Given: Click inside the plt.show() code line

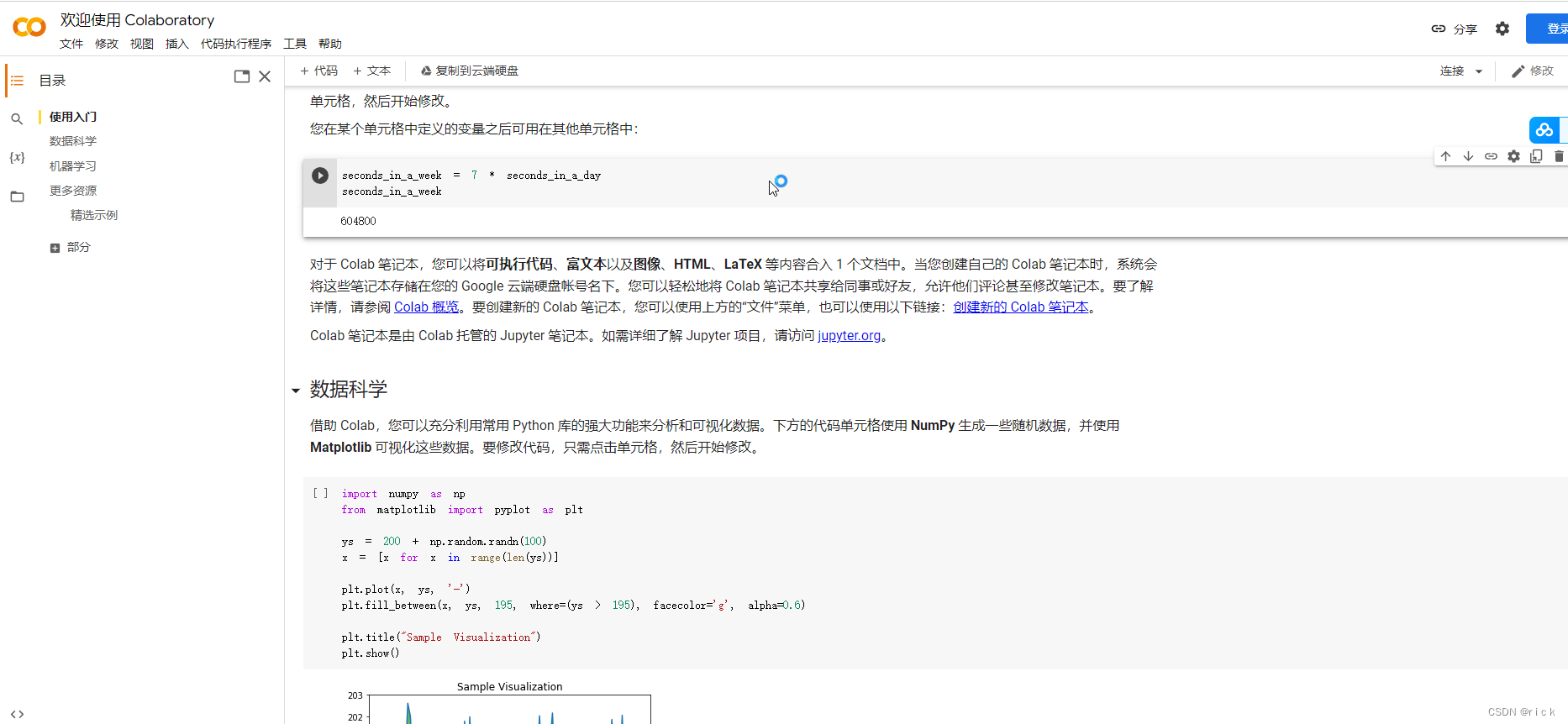Looking at the screenshot, I should click(x=371, y=653).
